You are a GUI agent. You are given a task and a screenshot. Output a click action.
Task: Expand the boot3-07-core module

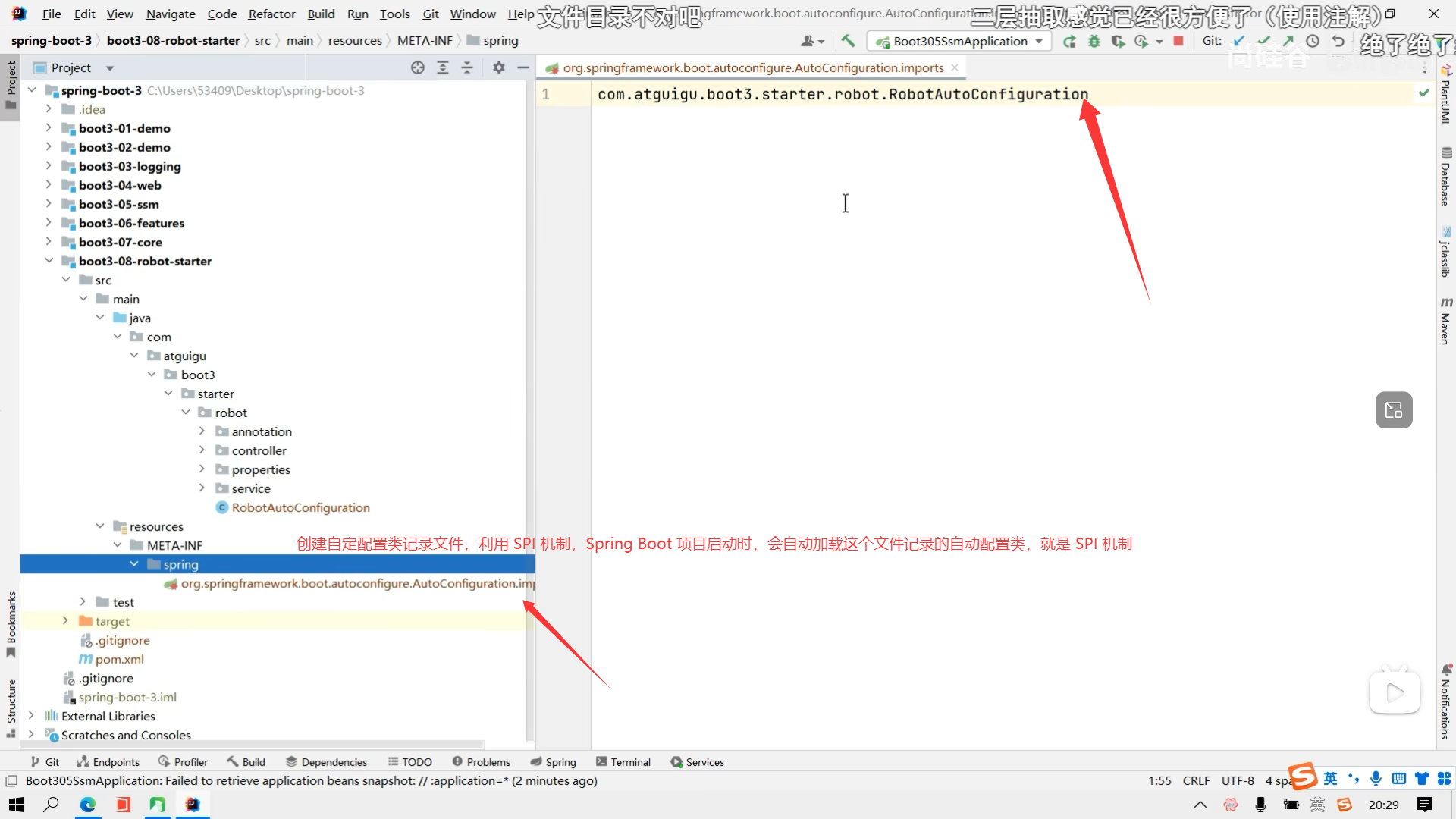point(49,242)
